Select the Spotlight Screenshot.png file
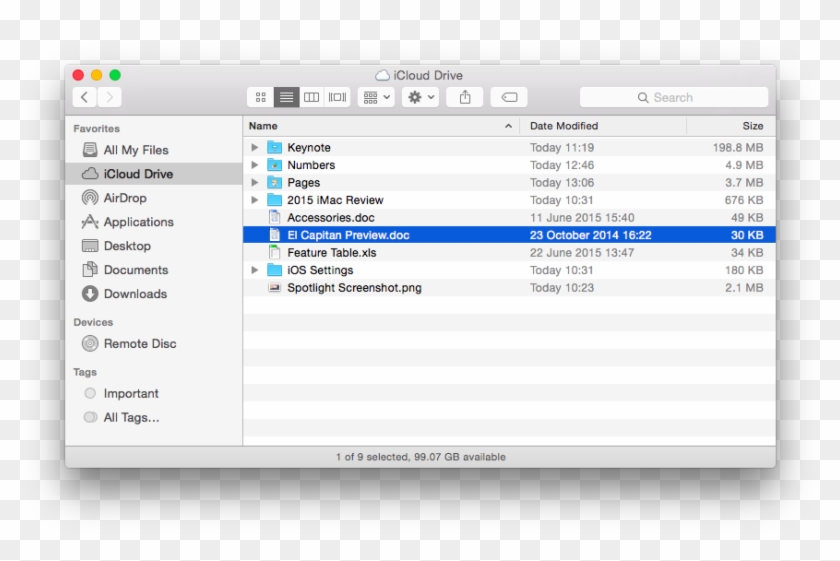The width and height of the screenshot is (840, 561). click(354, 288)
